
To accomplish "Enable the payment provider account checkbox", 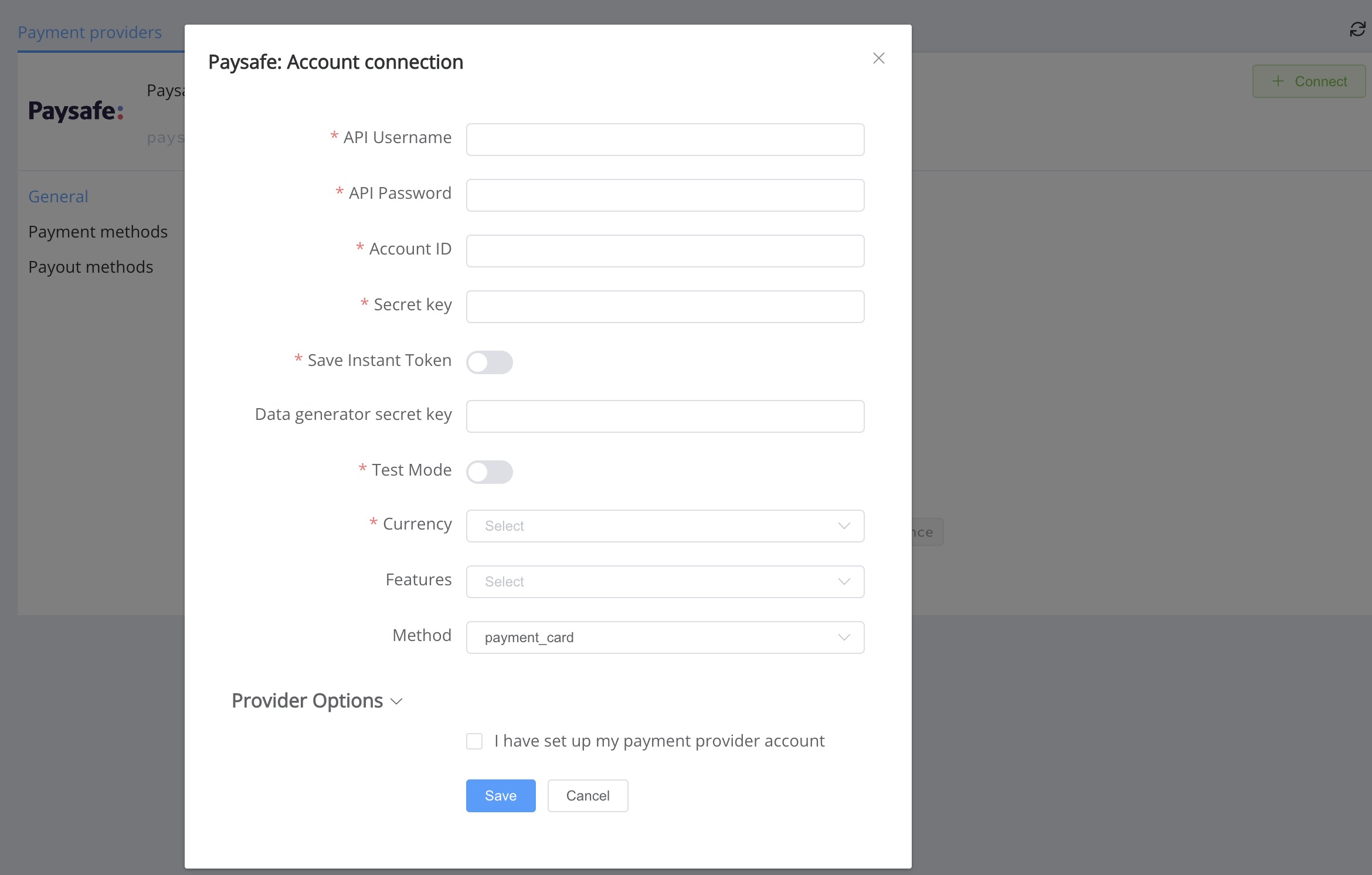I will [476, 740].
